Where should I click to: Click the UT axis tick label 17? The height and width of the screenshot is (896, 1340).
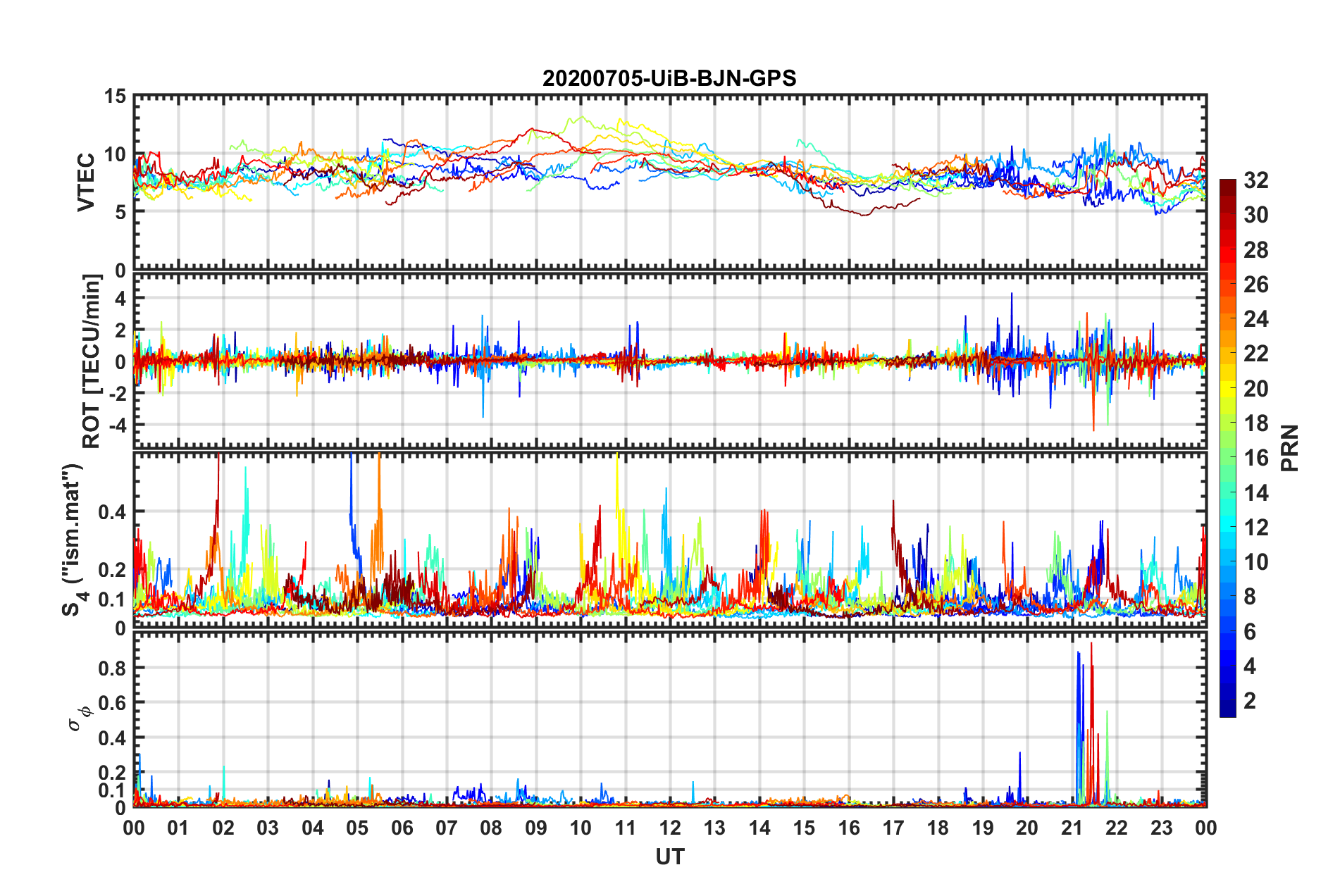pyautogui.click(x=893, y=828)
